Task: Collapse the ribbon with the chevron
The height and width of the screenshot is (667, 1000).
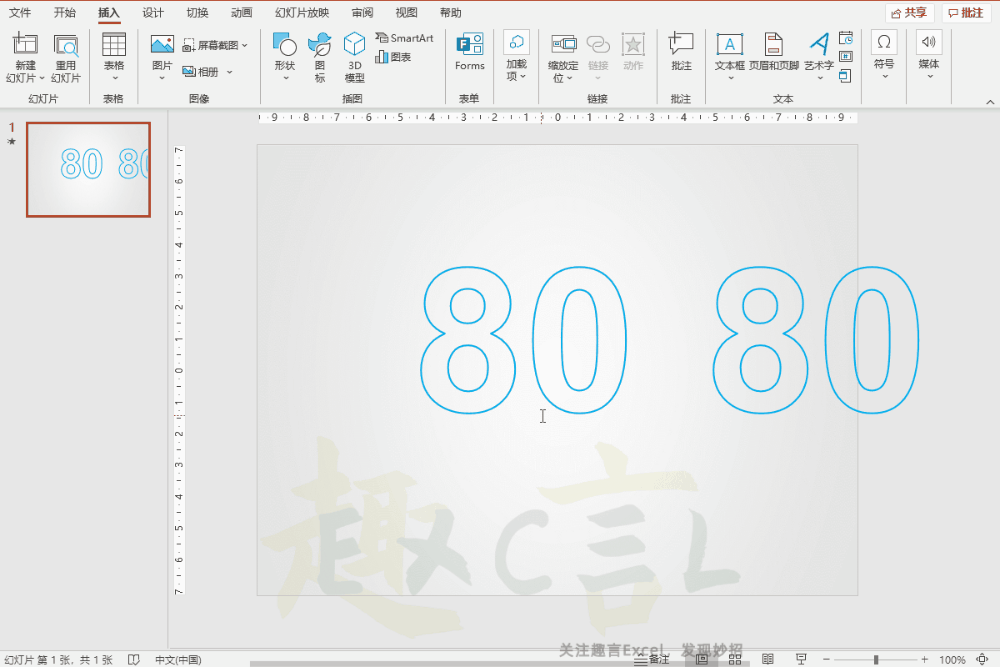Action: [x=990, y=102]
